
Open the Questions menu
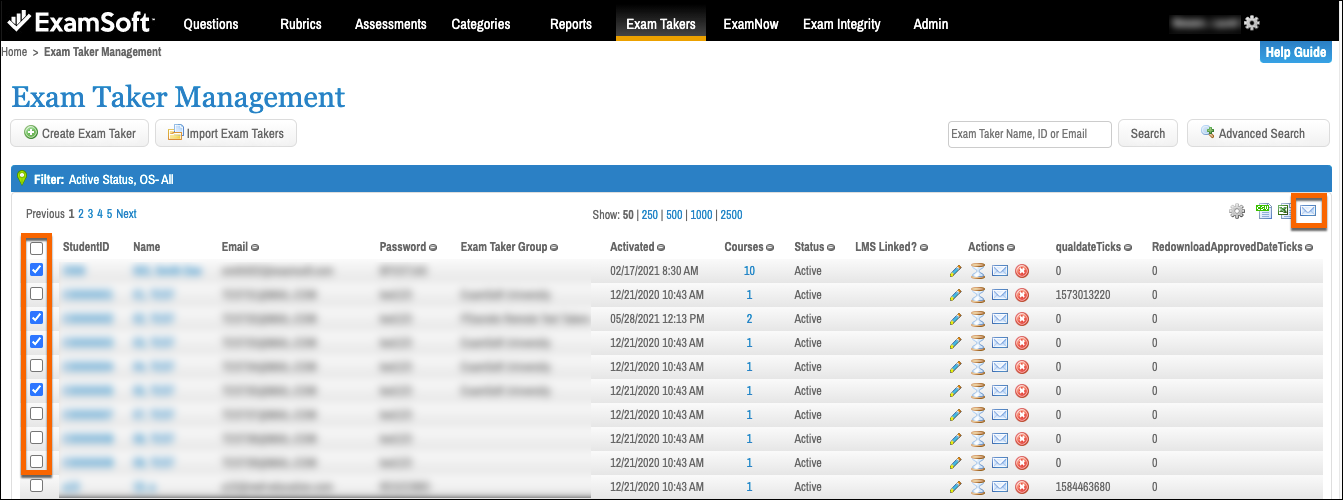coord(211,24)
